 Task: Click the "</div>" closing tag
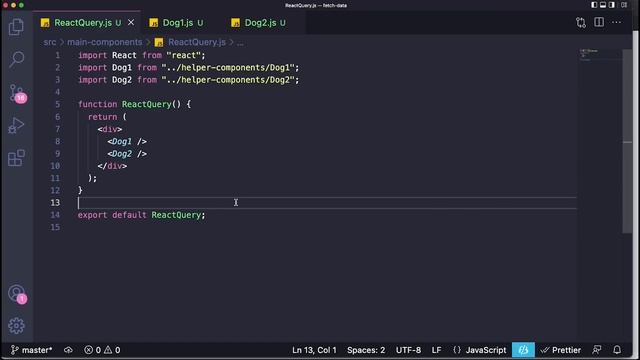coord(112,166)
